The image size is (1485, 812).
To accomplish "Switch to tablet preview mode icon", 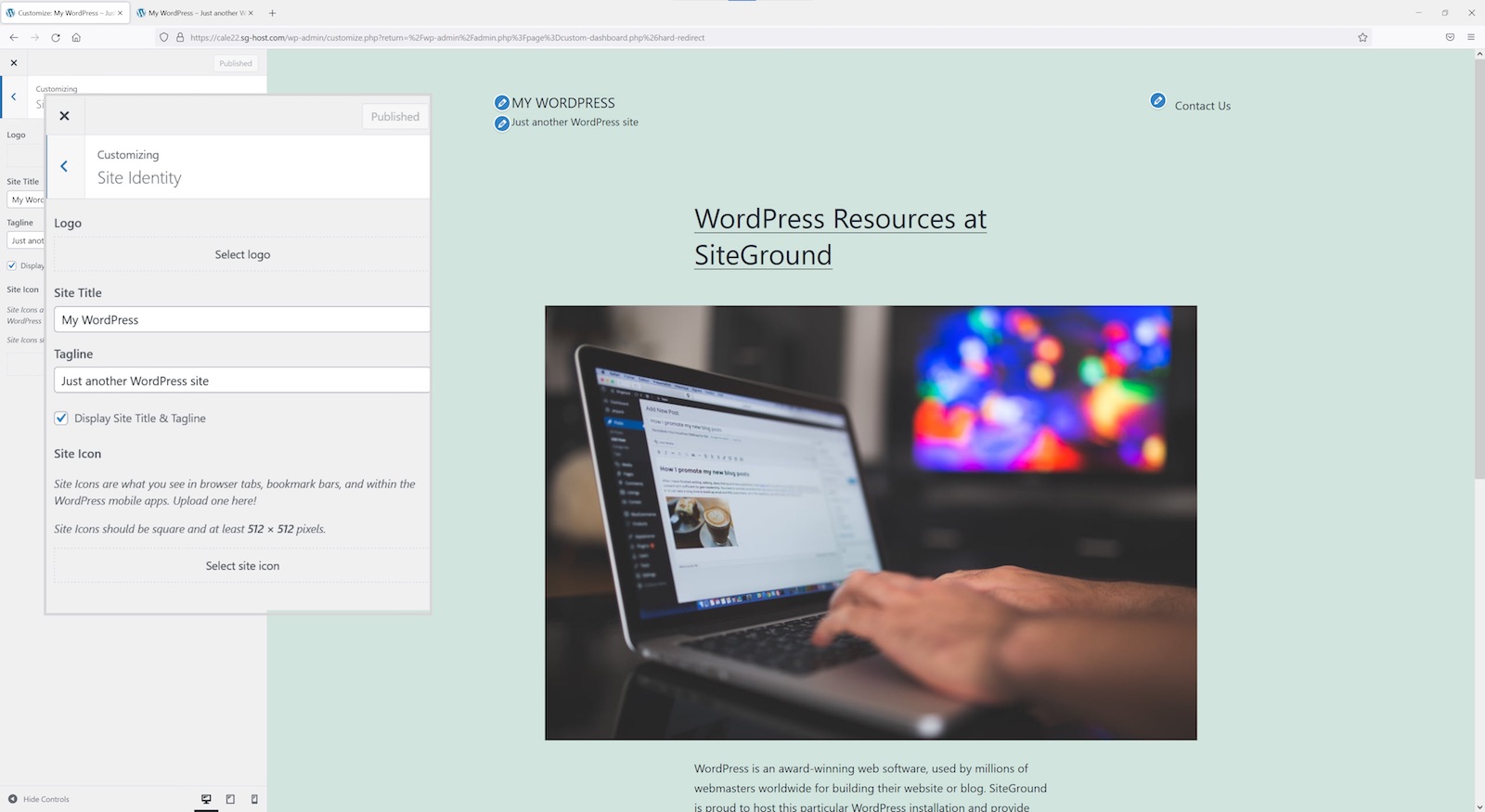I will click(x=230, y=799).
